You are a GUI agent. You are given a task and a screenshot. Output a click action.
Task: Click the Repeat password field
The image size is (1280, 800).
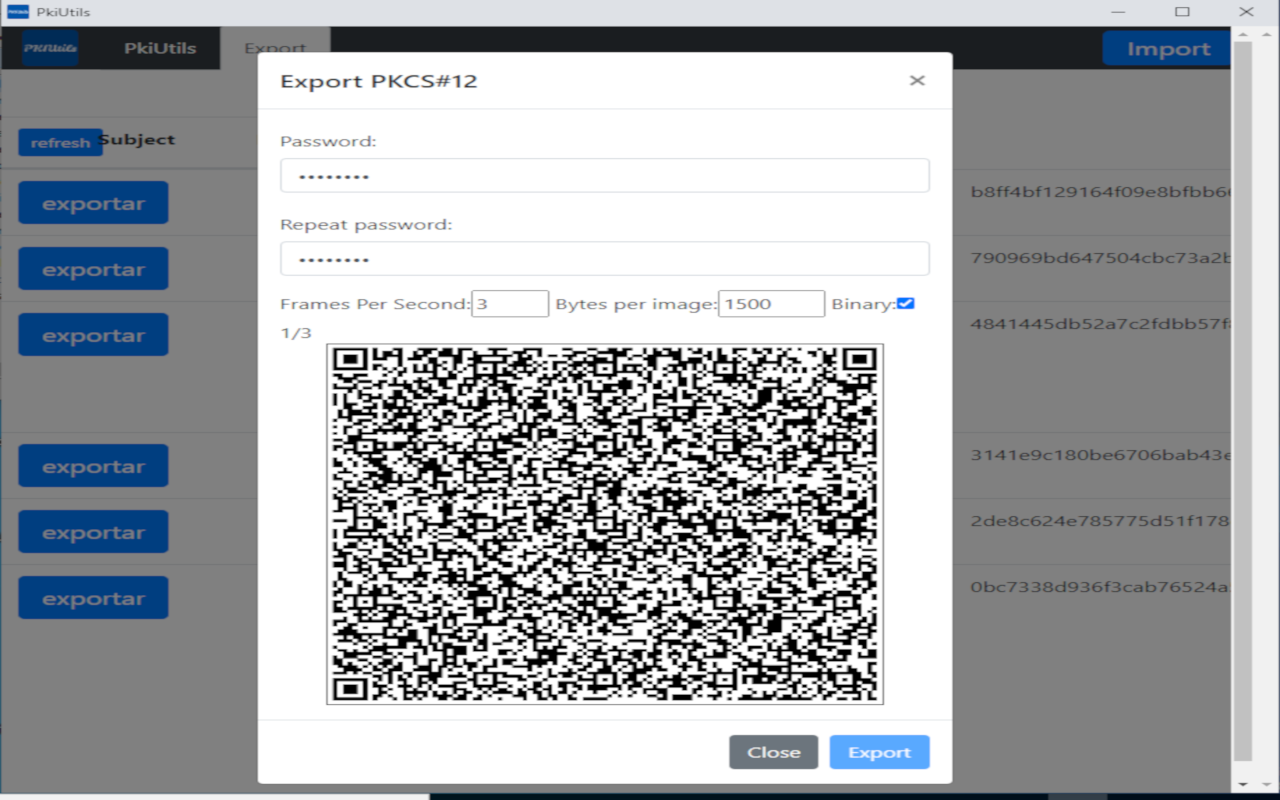604,258
